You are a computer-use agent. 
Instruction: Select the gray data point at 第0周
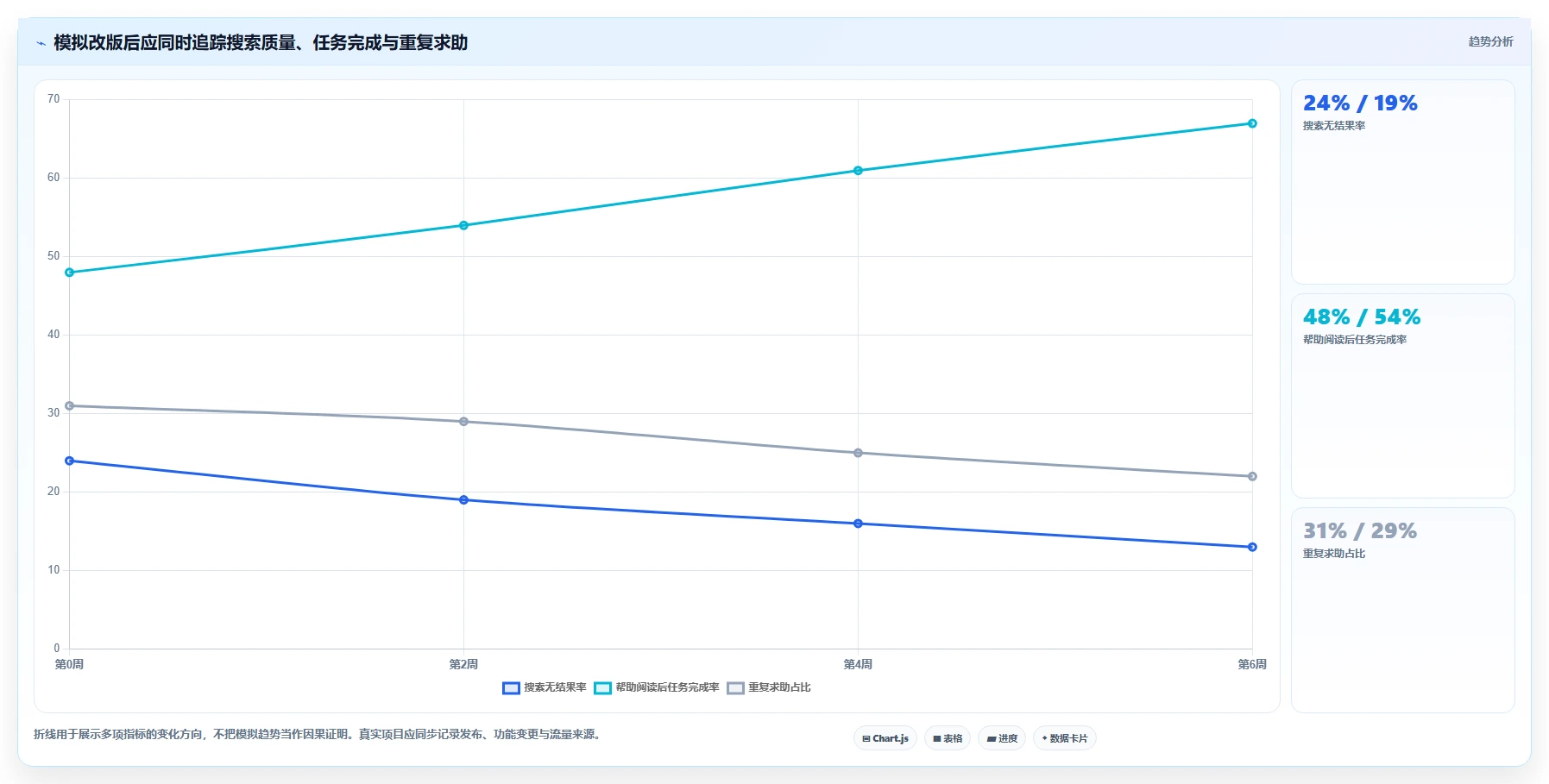(70, 405)
